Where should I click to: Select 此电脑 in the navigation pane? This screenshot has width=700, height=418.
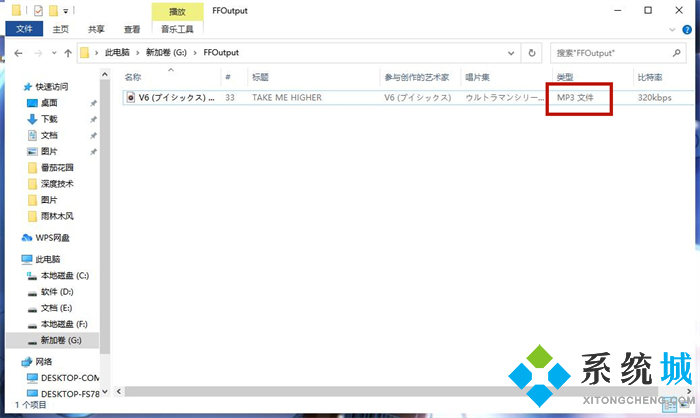(x=48, y=259)
